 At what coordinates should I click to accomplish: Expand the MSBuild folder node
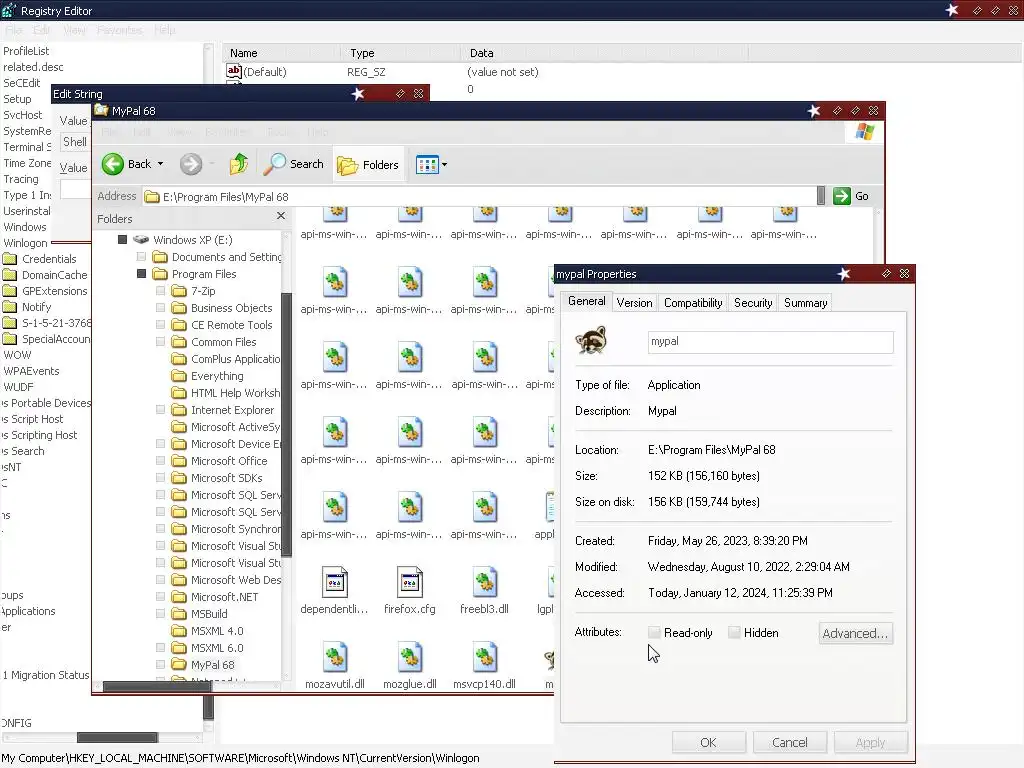161,613
